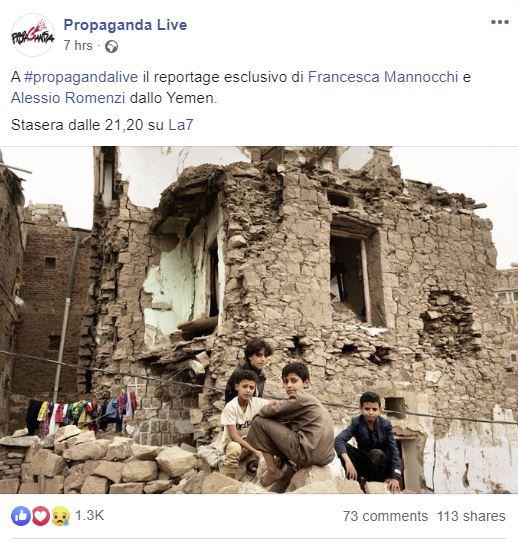
Task: Open Alessio Romenzi's profile link
Action: pos(68,98)
